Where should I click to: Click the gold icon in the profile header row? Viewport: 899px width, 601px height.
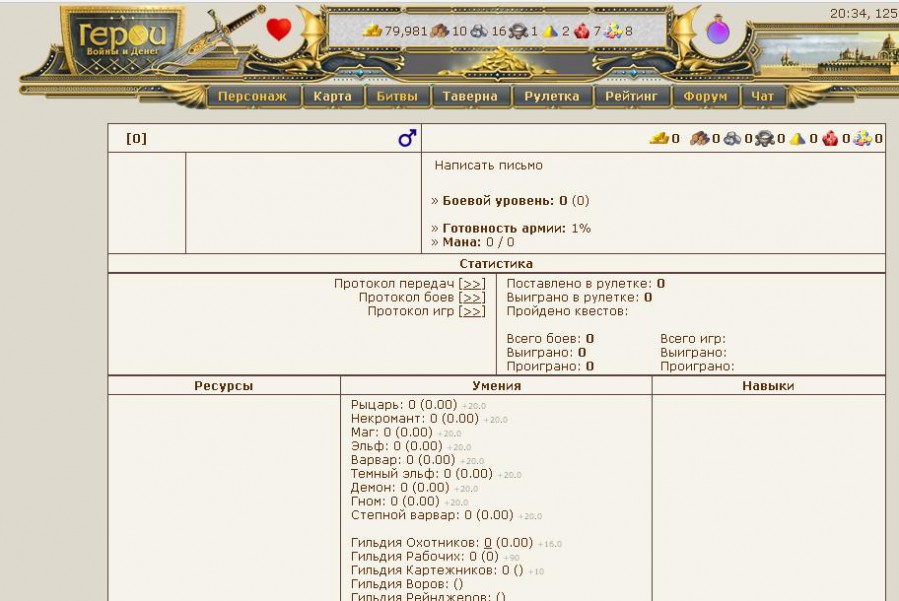coord(659,139)
